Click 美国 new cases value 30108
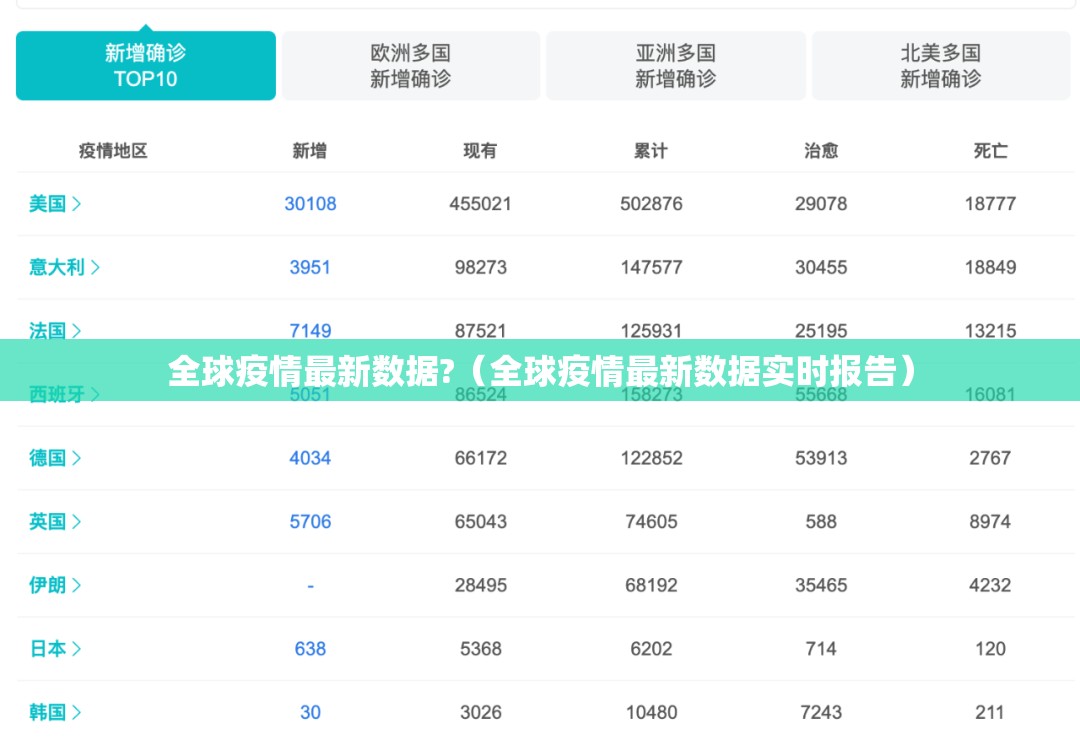 [x=310, y=204]
